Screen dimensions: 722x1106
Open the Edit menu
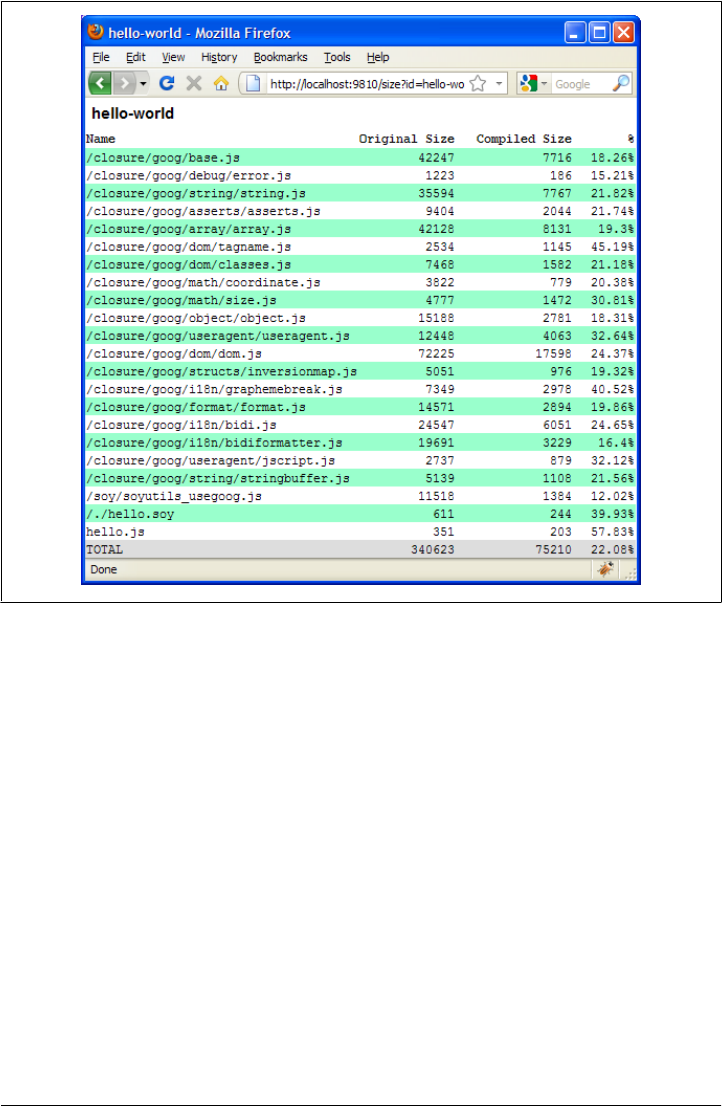[x=135, y=57]
